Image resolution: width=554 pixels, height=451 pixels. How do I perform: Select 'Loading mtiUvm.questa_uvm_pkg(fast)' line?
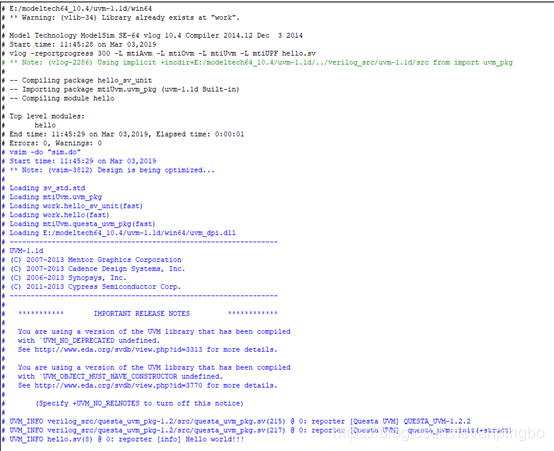pos(82,224)
